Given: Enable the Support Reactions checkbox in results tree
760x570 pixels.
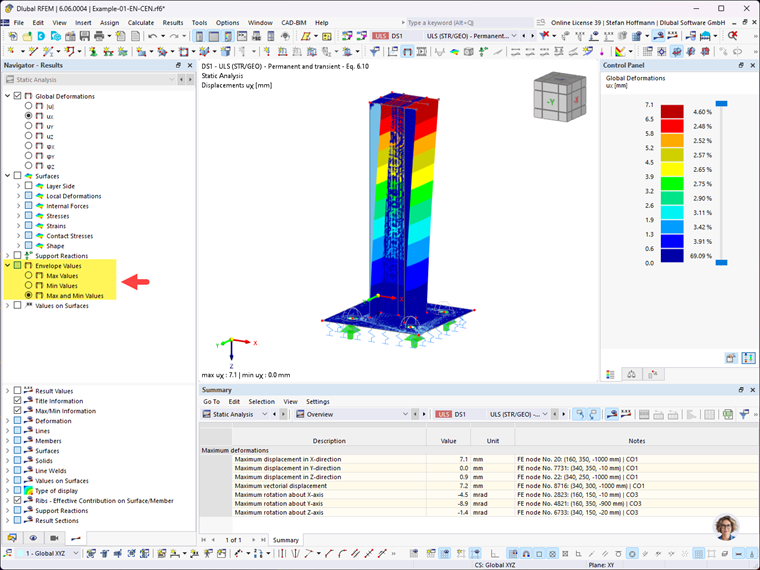Looking at the screenshot, I should [17, 255].
